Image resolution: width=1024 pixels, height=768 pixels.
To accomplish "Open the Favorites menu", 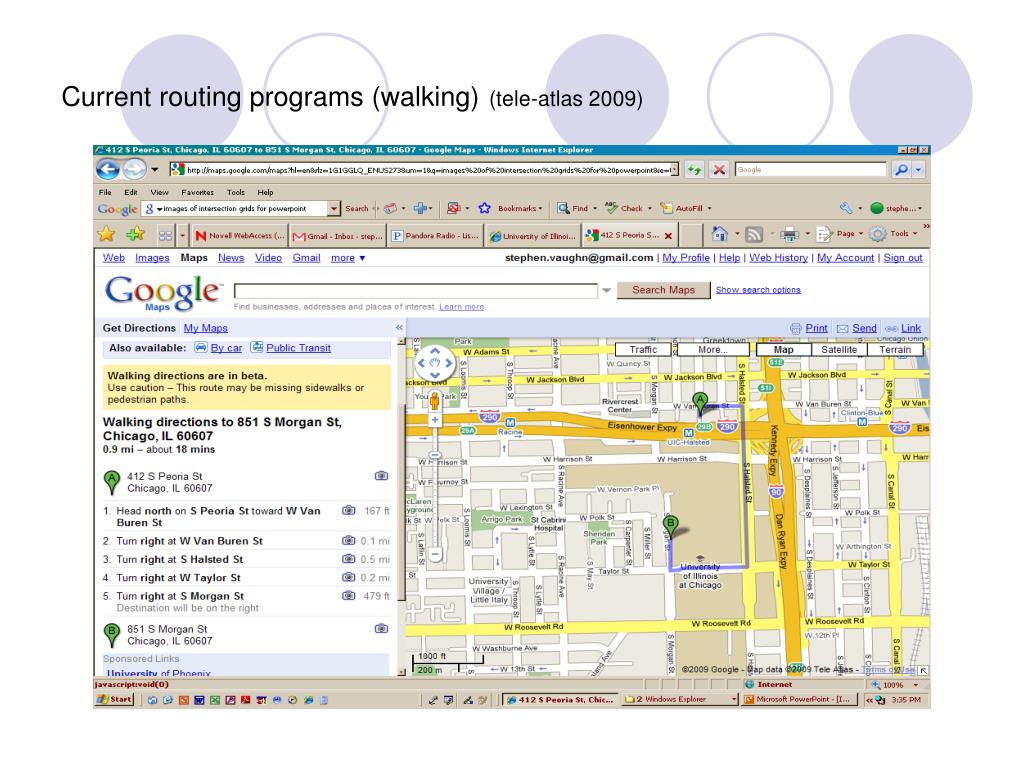I will click(x=197, y=192).
